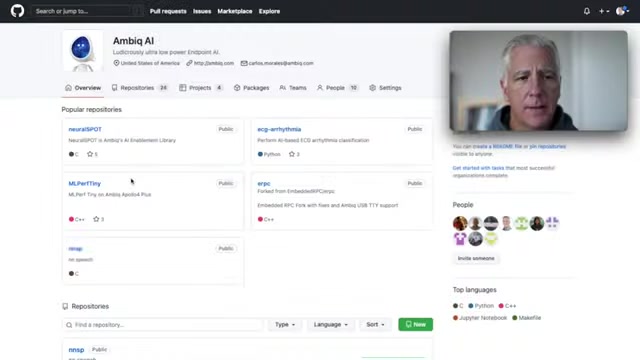
Task: Click the carlos.morales@ambiq.com email link
Action: pos(281,63)
